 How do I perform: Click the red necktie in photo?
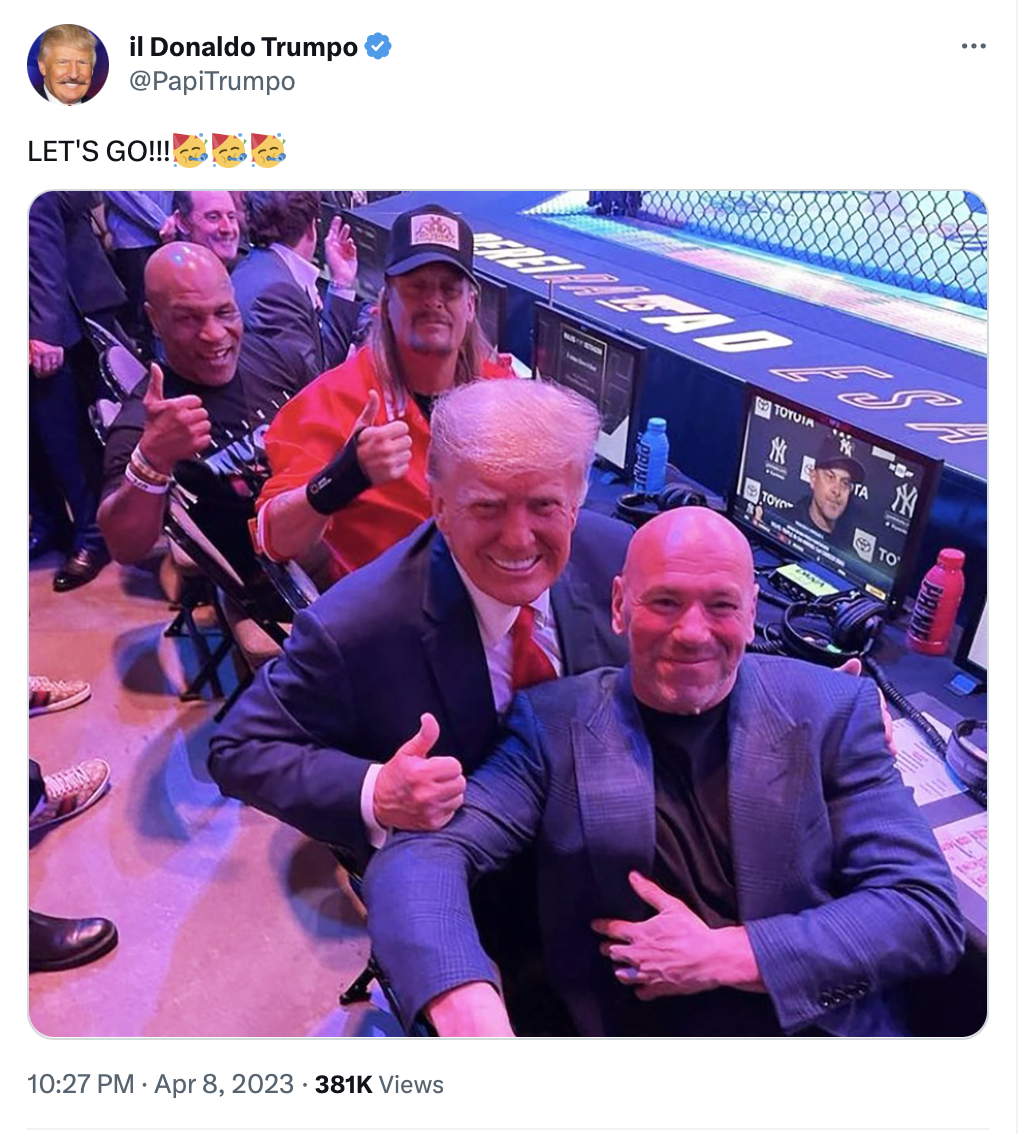point(530,648)
